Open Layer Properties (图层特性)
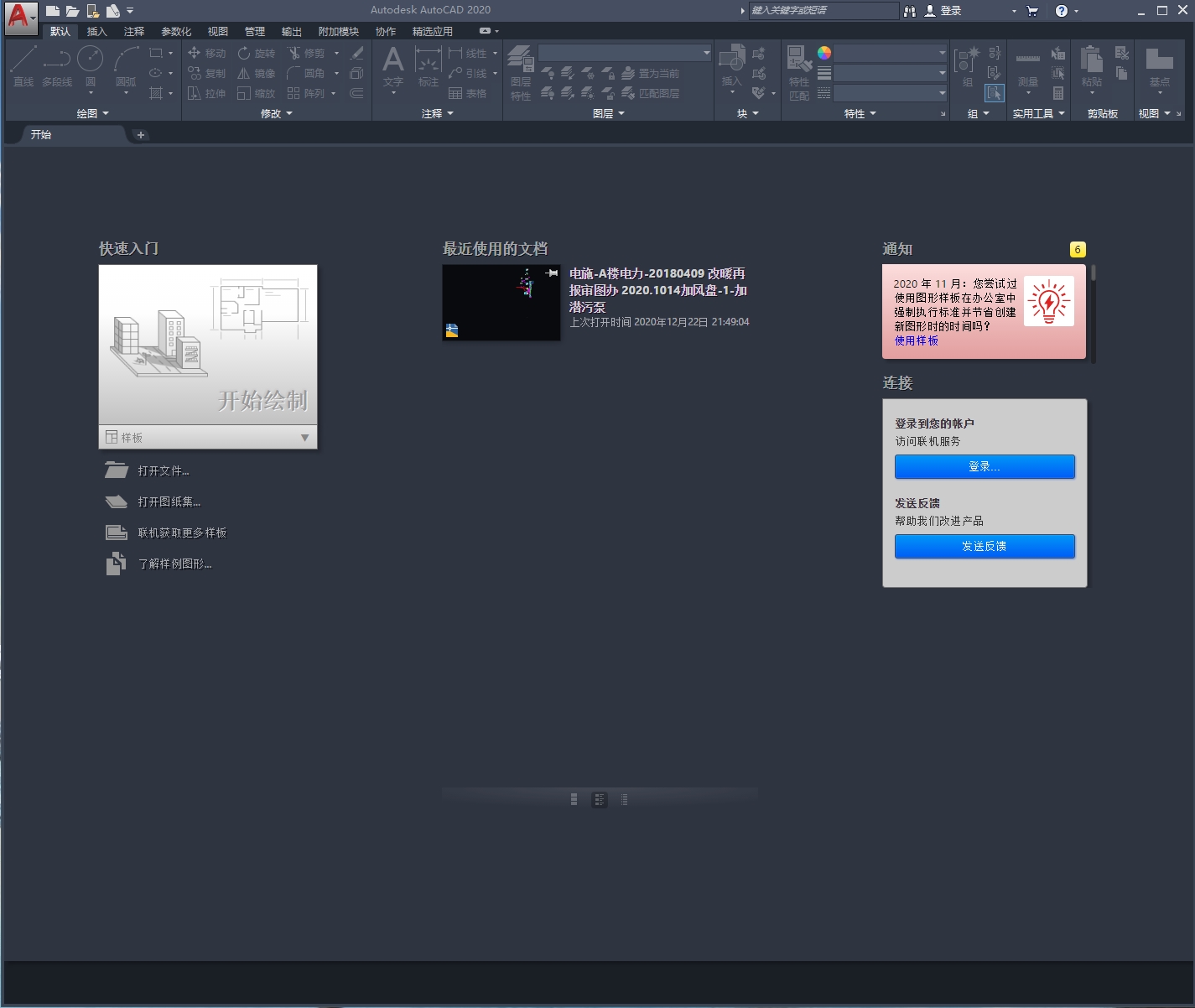Image resolution: width=1195 pixels, height=1008 pixels. [521, 73]
